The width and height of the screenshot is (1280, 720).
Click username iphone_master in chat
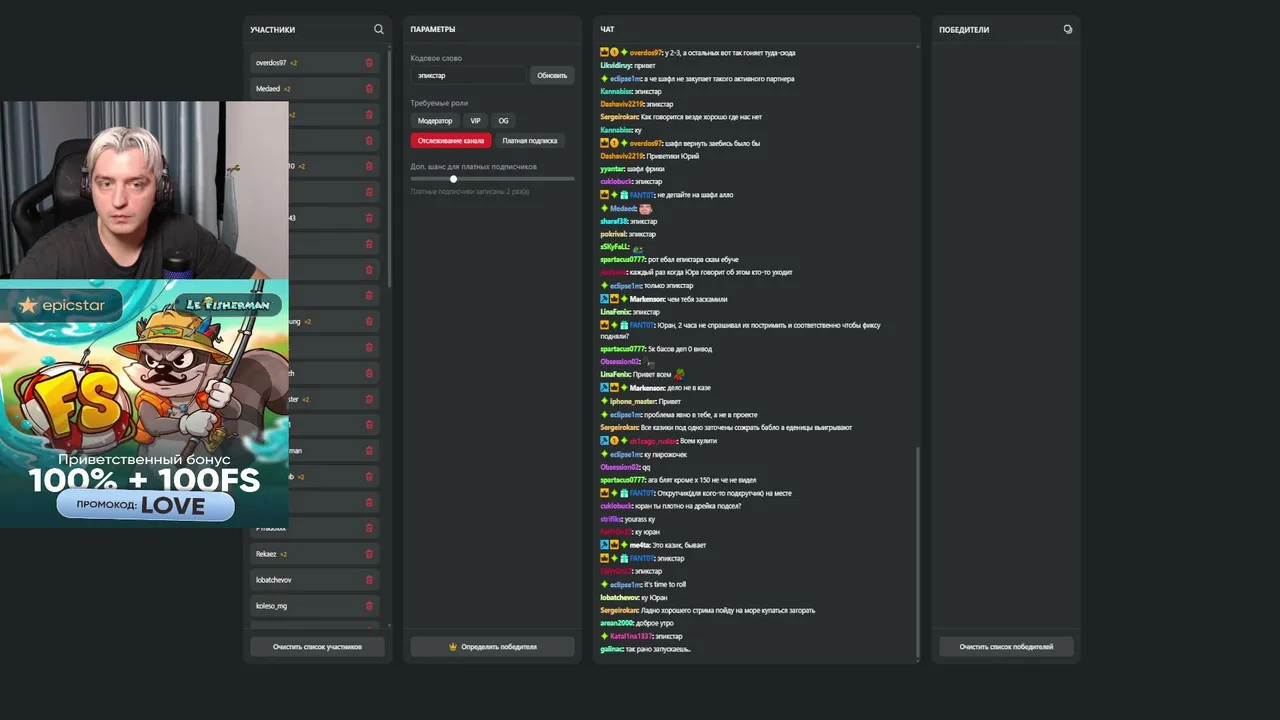[632, 401]
